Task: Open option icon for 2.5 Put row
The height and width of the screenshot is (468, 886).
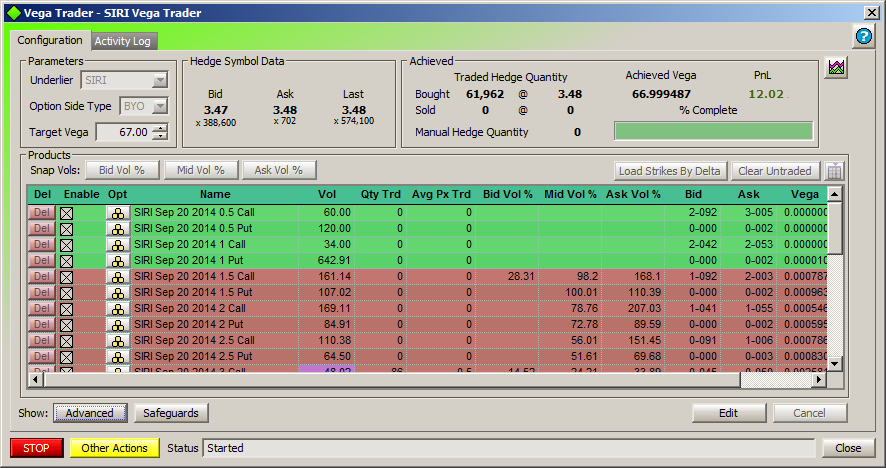Action: (118, 357)
